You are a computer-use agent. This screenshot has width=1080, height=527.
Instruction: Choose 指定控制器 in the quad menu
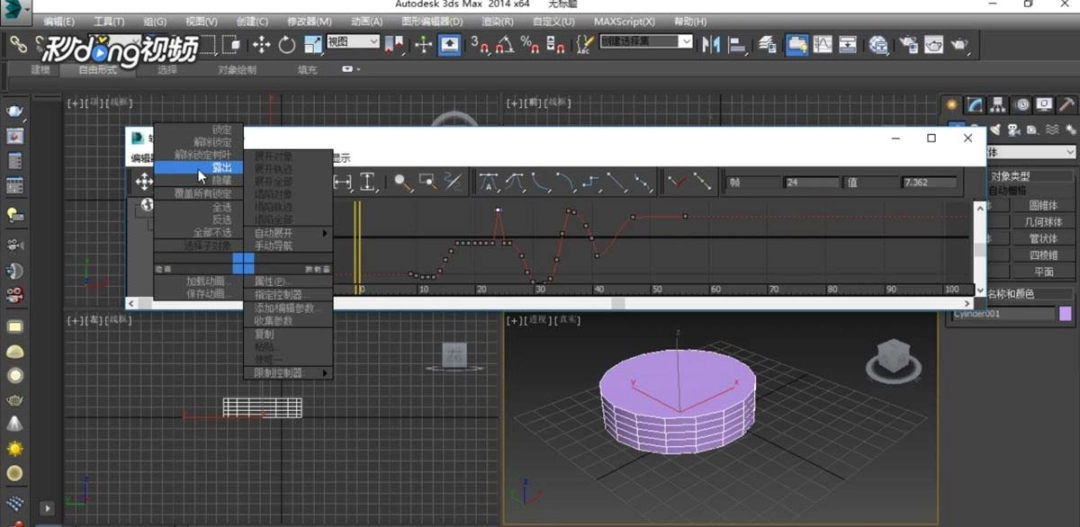[289, 295]
